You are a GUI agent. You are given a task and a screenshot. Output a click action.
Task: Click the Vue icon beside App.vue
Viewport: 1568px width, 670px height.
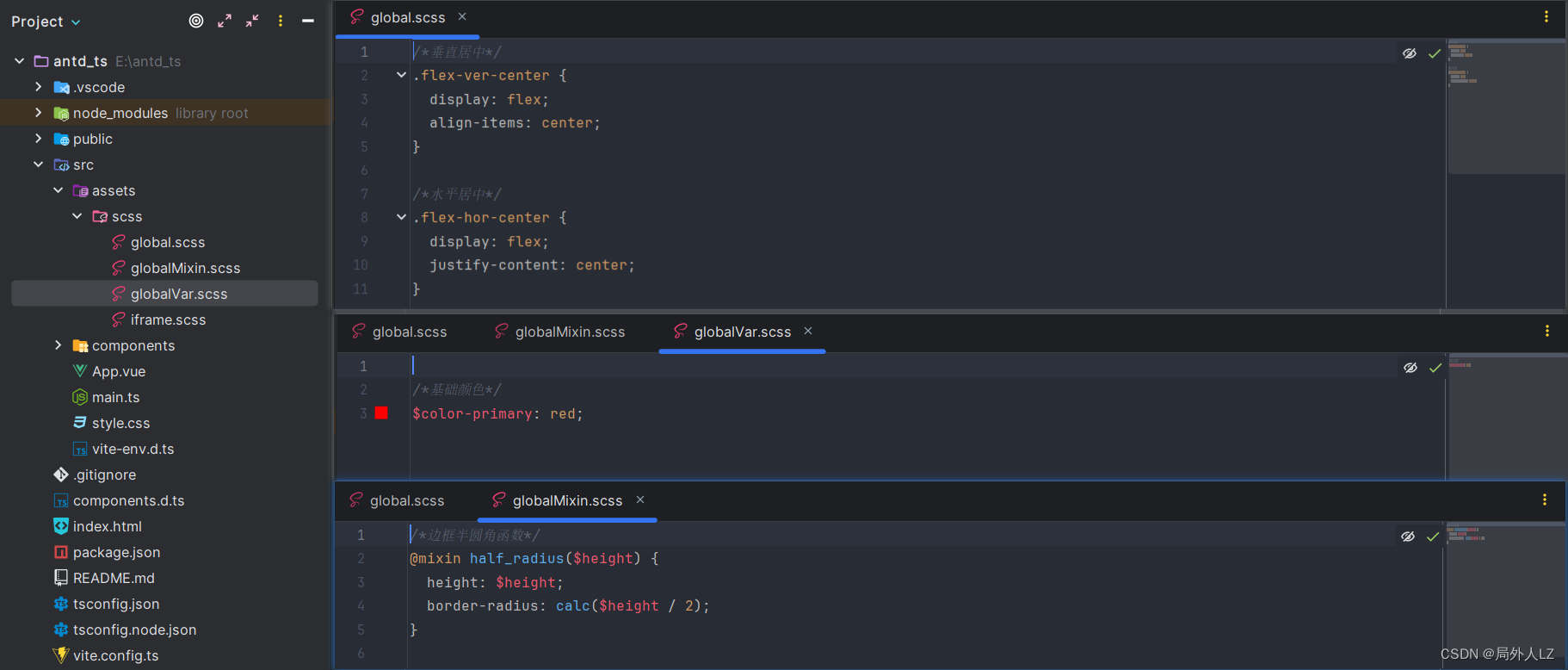tap(80, 371)
